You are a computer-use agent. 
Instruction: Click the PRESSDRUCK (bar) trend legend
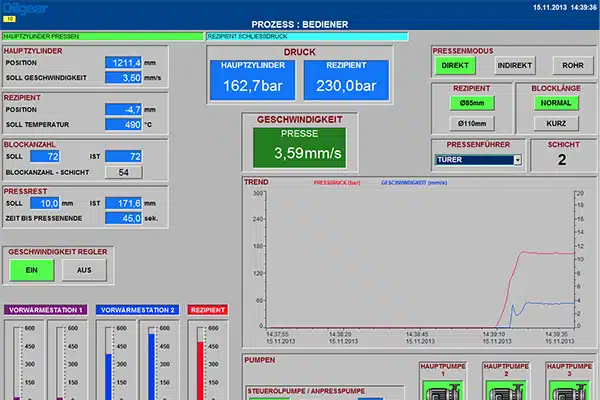[337, 183]
